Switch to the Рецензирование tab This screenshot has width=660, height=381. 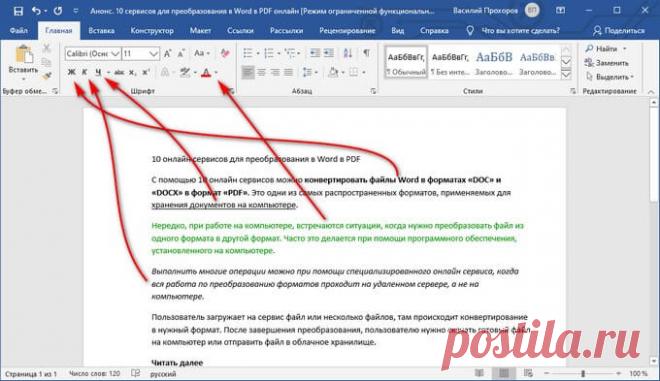(347, 30)
